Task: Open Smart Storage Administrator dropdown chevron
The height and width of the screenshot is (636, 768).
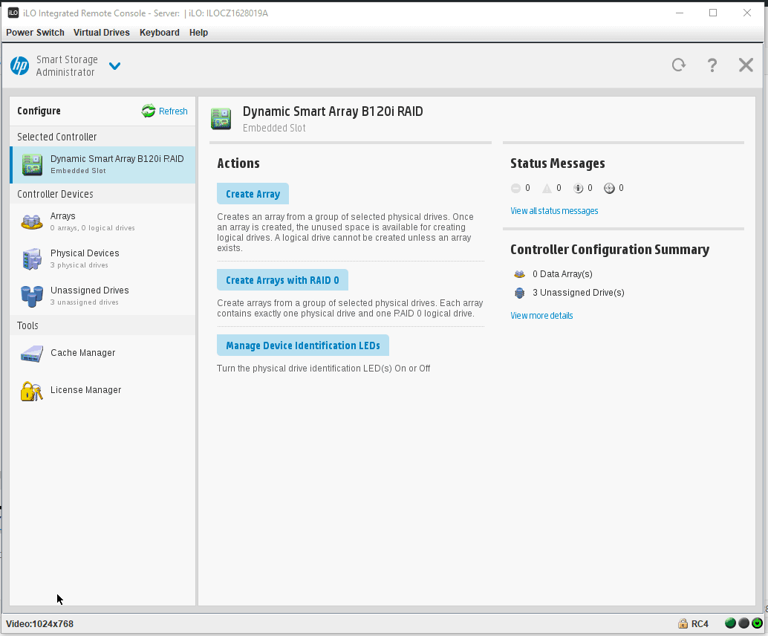Action: pyautogui.click(x=115, y=66)
